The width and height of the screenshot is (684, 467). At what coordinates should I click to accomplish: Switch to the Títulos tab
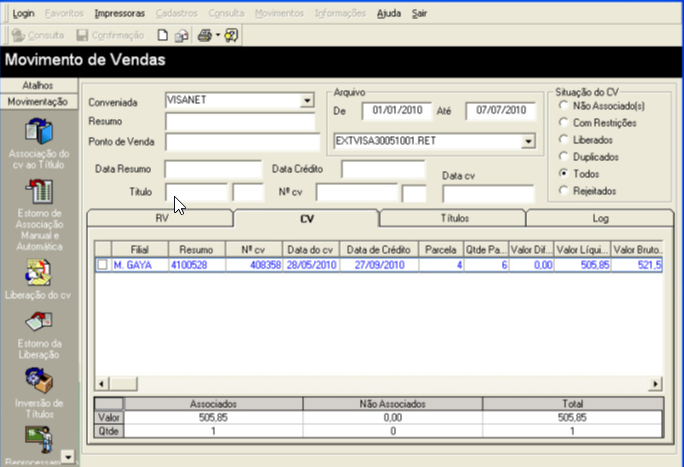pyautogui.click(x=454, y=218)
